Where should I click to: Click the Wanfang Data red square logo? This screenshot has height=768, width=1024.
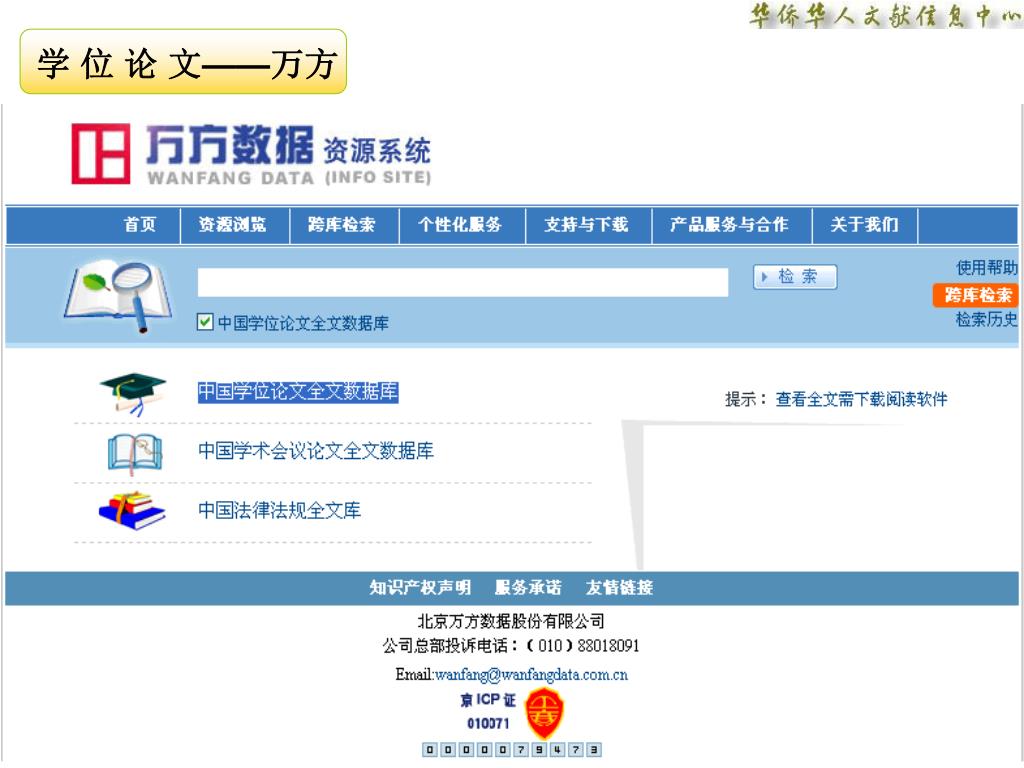[101, 154]
